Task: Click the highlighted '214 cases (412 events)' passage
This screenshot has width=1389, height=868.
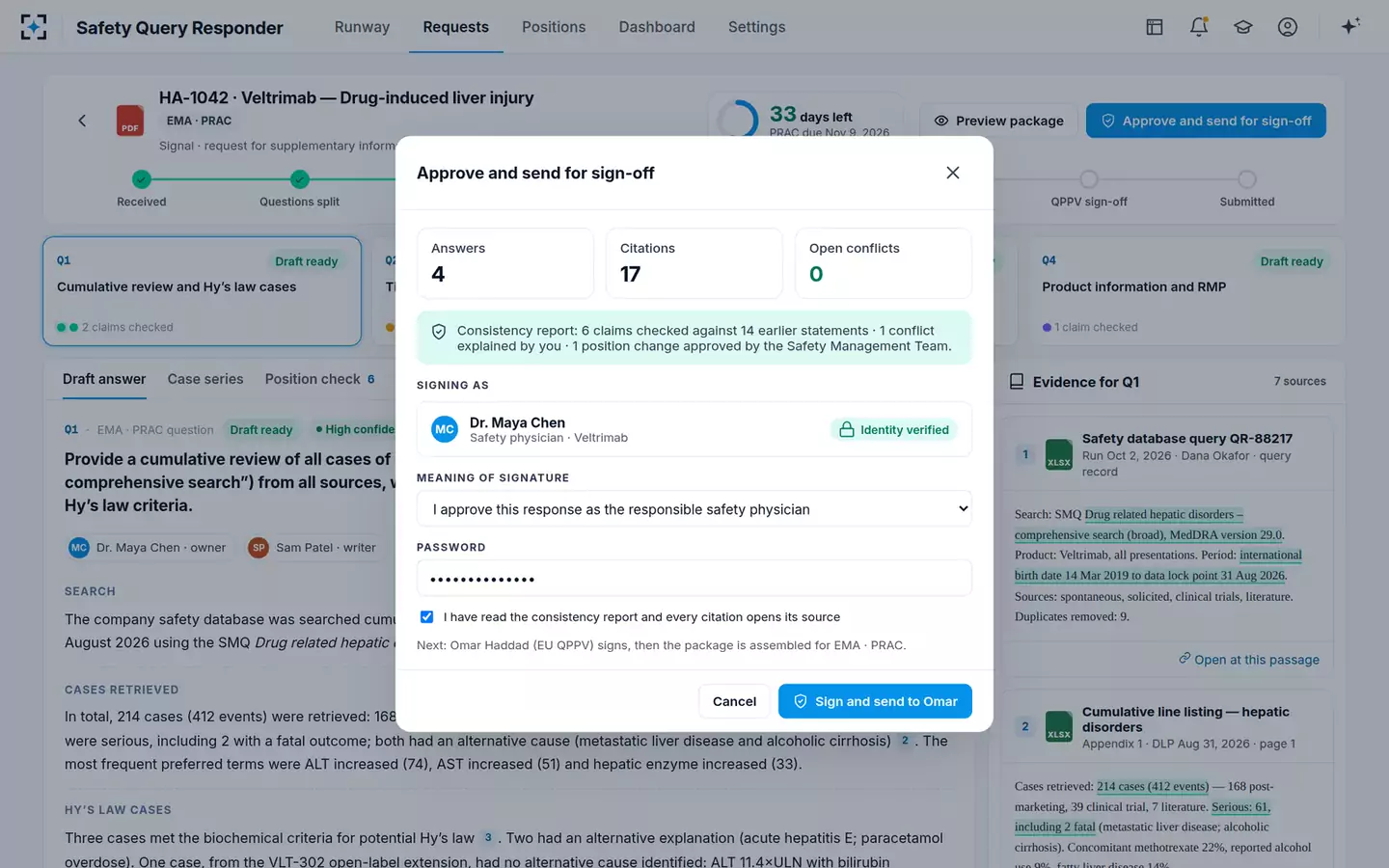Action: 1153,786
